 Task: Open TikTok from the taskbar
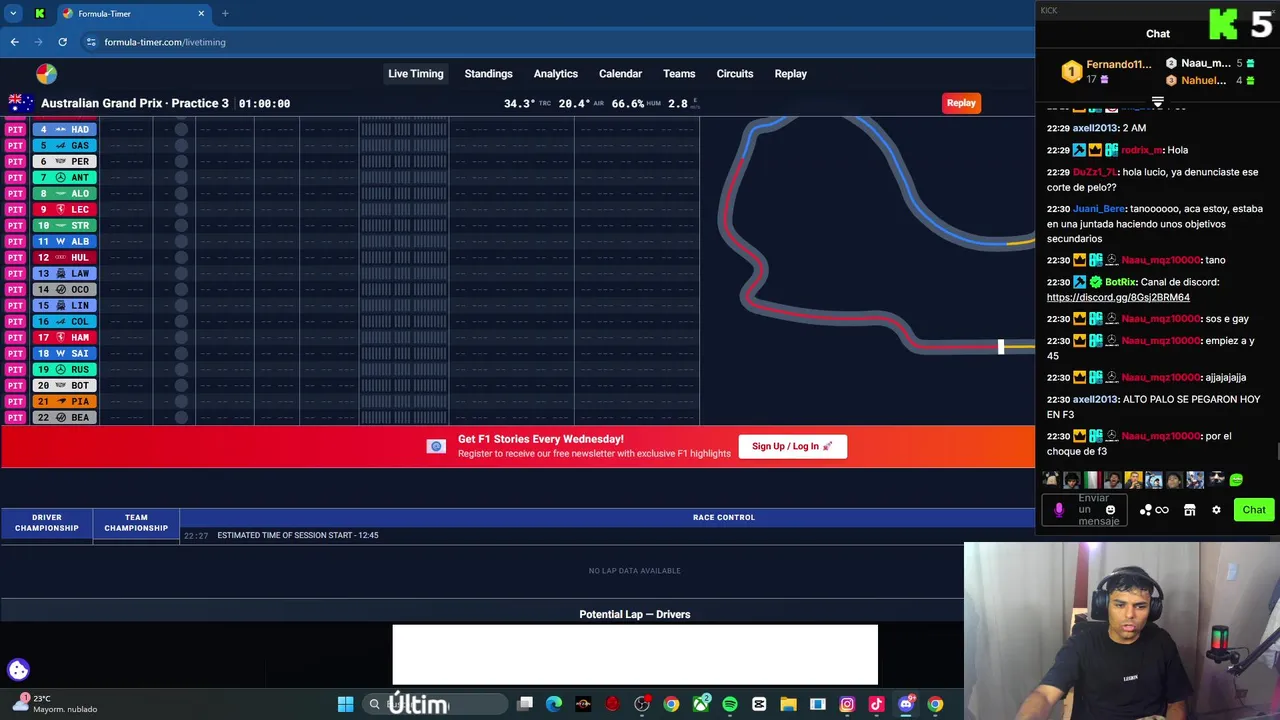(x=876, y=704)
